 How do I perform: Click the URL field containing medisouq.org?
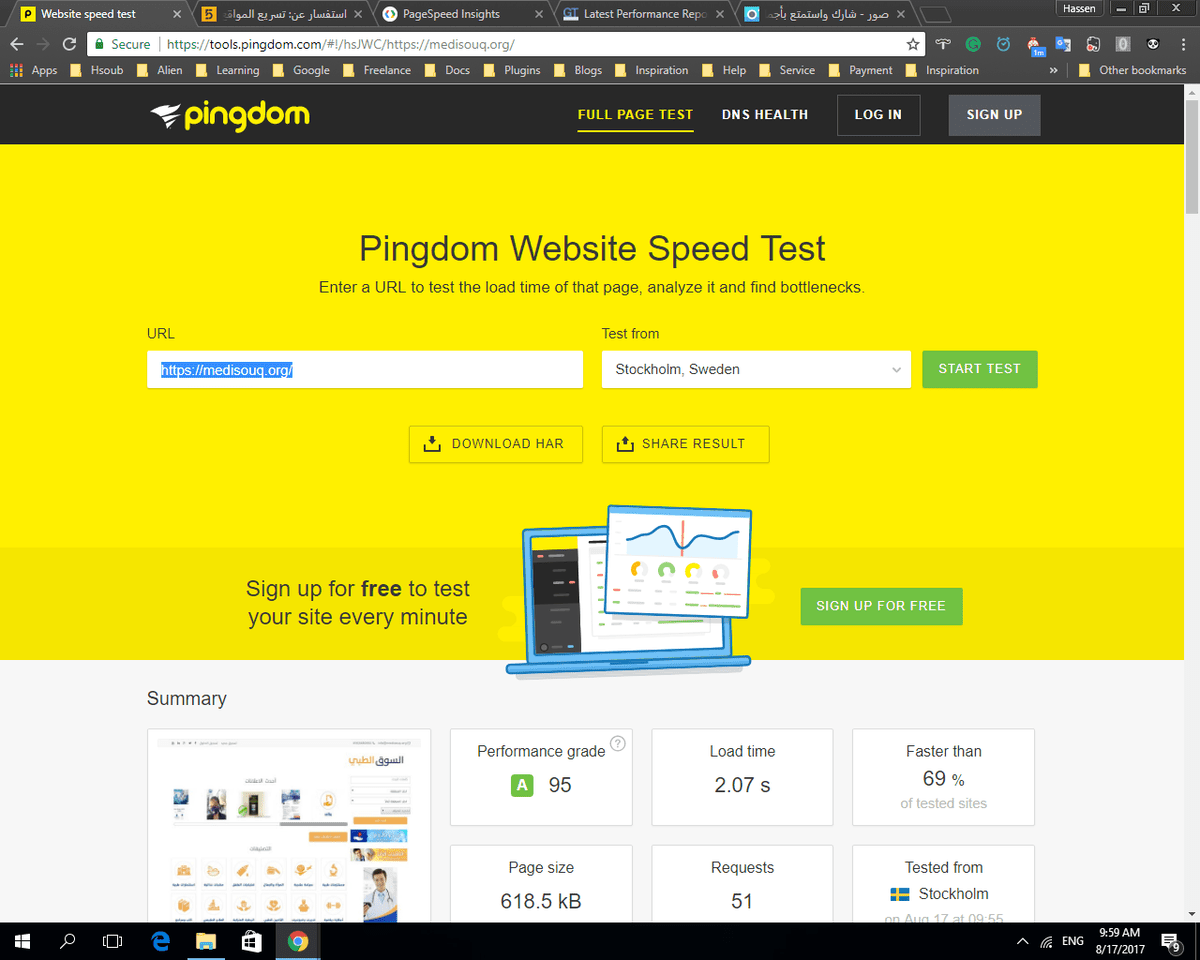coord(365,370)
